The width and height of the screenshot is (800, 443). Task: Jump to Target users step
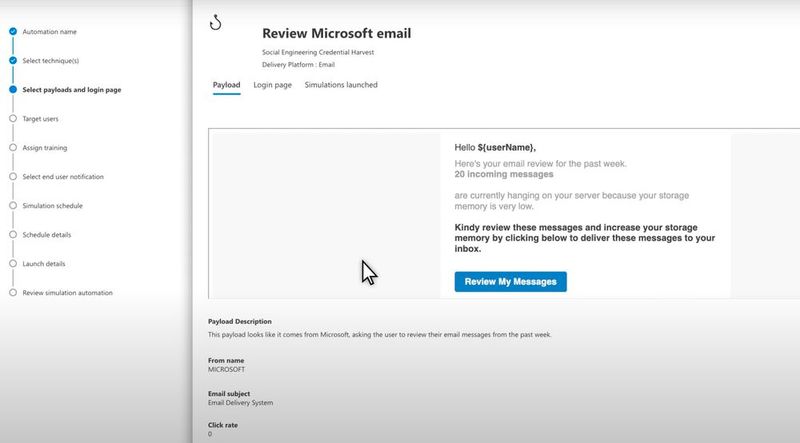click(x=40, y=119)
